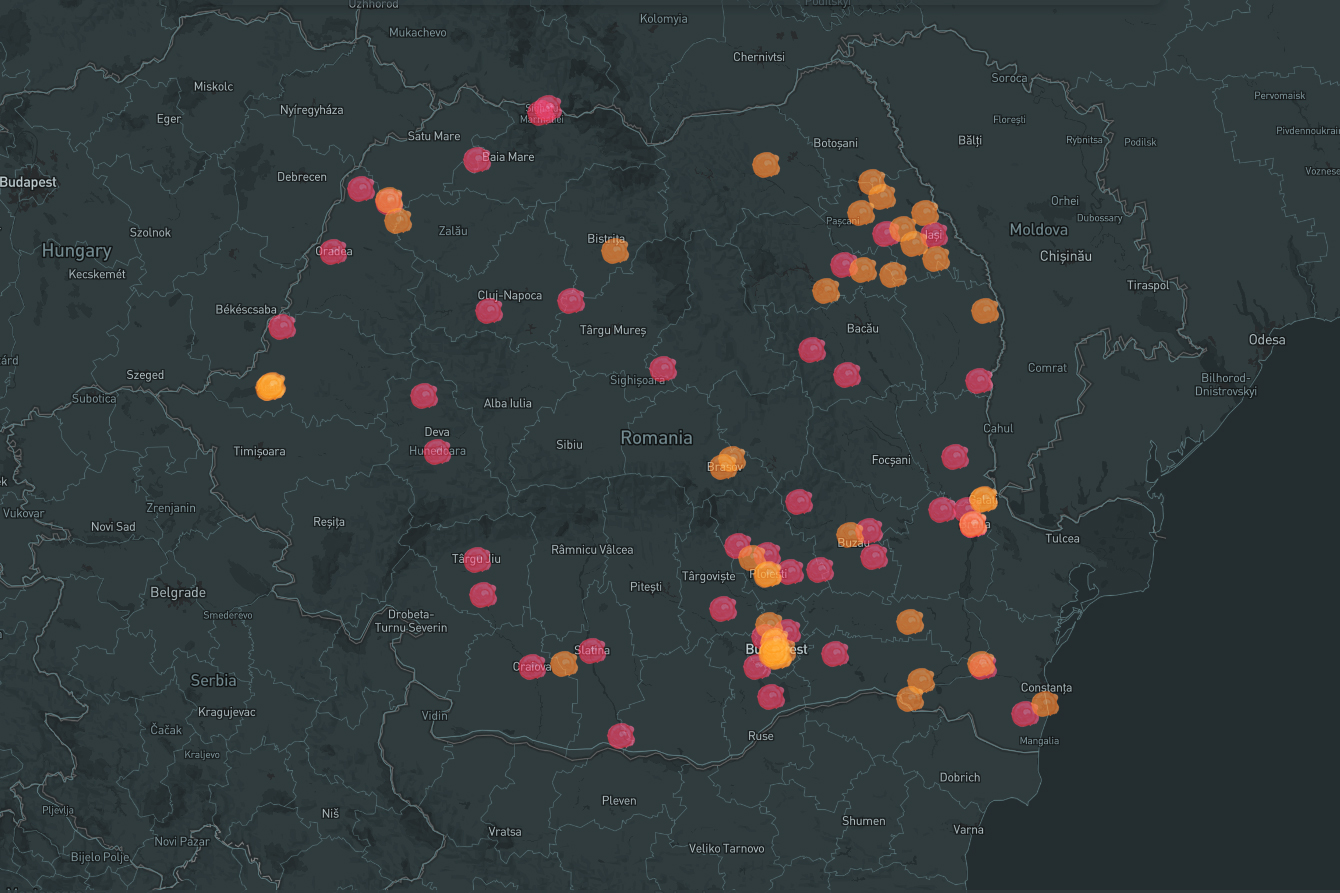Select the bright orange marker on Galați
The width and height of the screenshot is (1340, 893).
coord(983,499)
